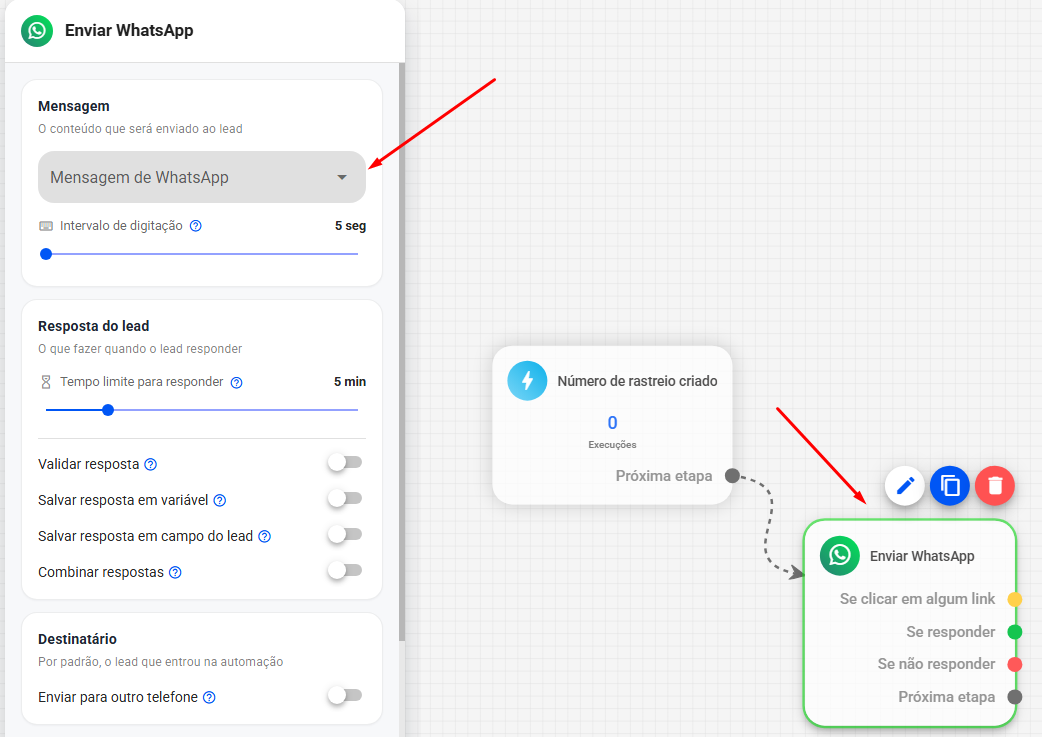Click the green 'Se responder' output connector
The height and width of the screenshot is (737, 1042).
[x=1015, y=631]
